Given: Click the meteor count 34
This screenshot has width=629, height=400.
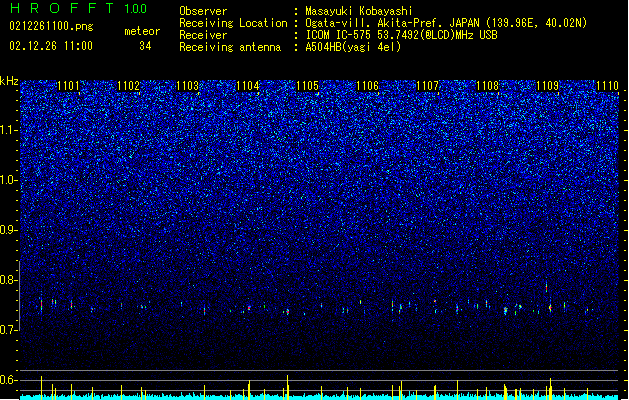Looking at the screenshot, I should click(x=145, y=46).
